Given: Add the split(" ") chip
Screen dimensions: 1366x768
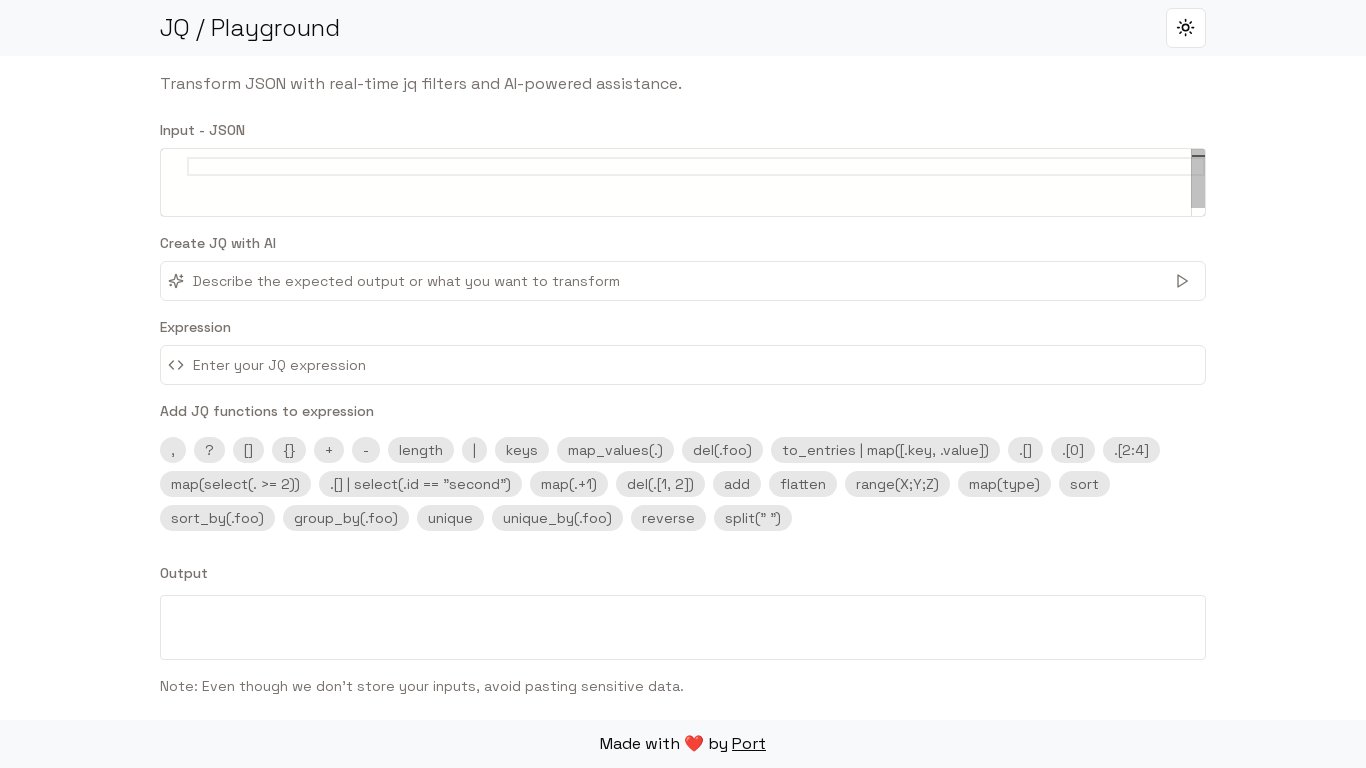Looking at the screenshot, I should coord(753,518).
